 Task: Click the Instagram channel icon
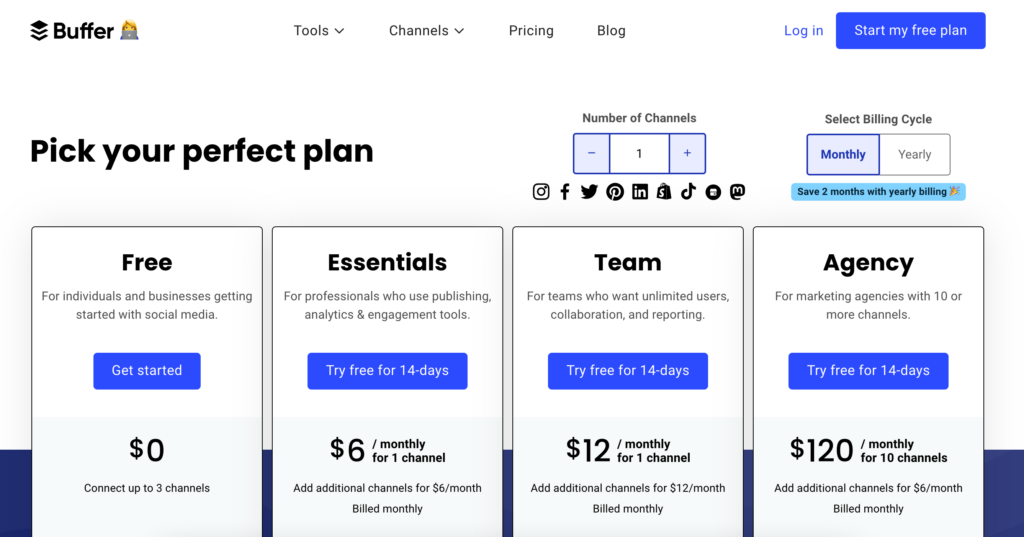click(x=541, y=192)
